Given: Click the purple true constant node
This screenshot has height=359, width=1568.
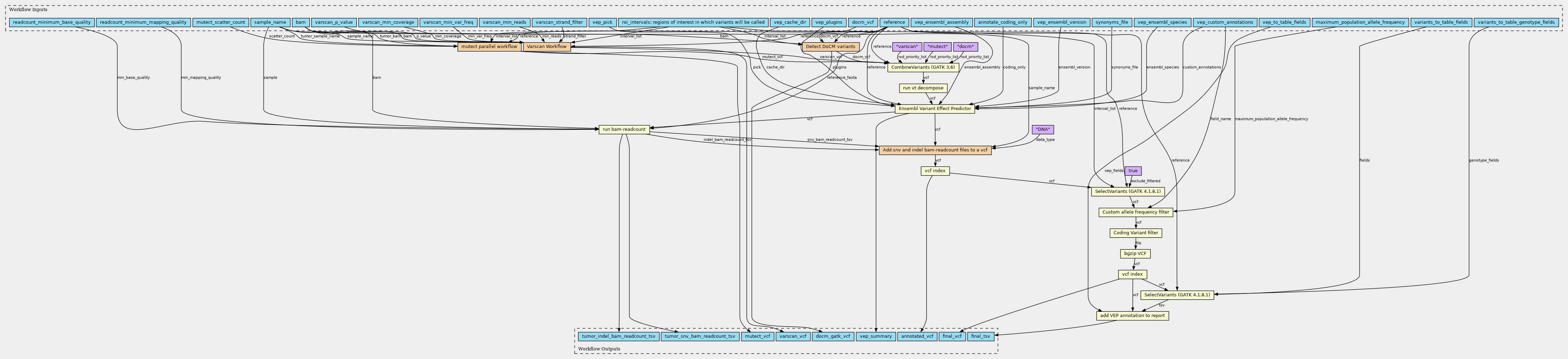Looking at the screenshot, I should (1133, 171).
